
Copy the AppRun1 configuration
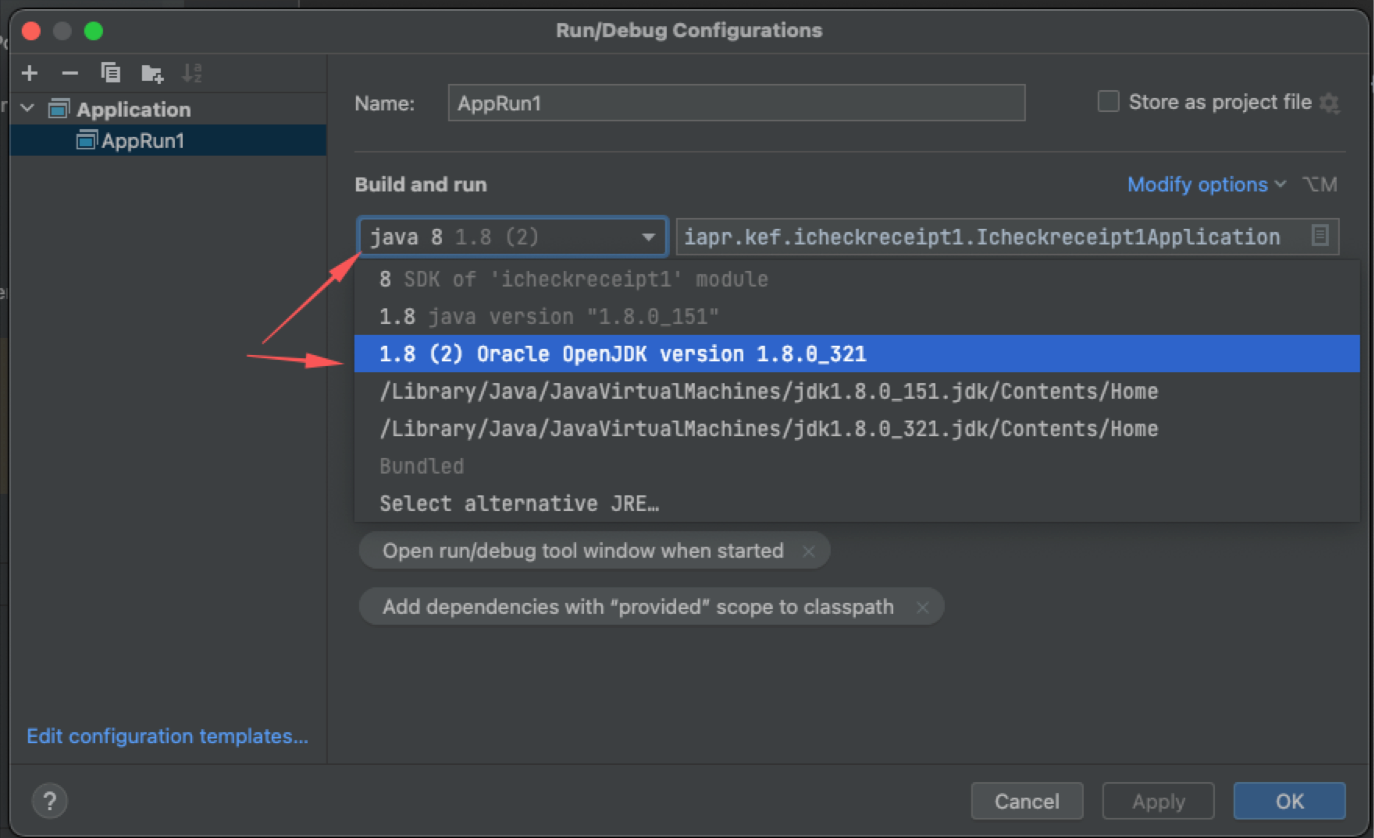tap(110, 72)
